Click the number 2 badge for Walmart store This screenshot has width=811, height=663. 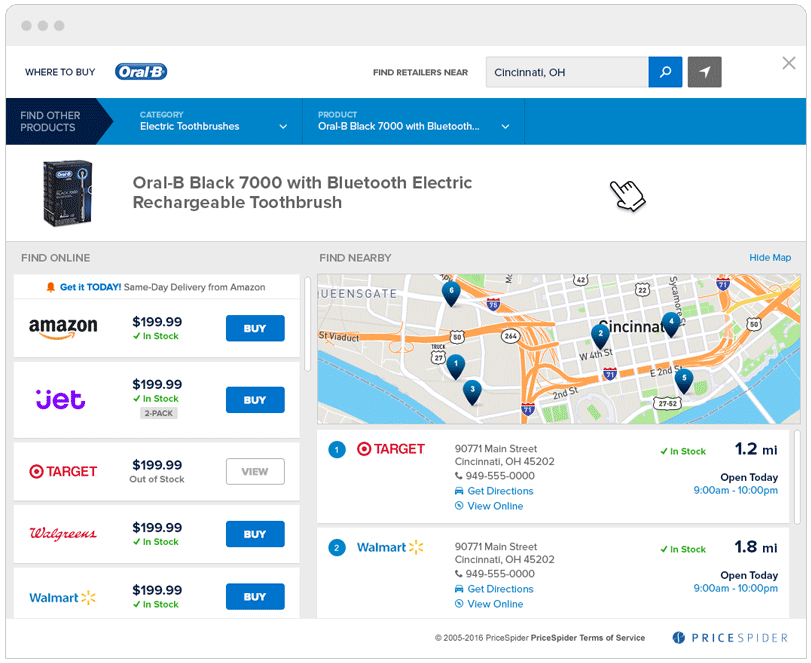point(337,548)
